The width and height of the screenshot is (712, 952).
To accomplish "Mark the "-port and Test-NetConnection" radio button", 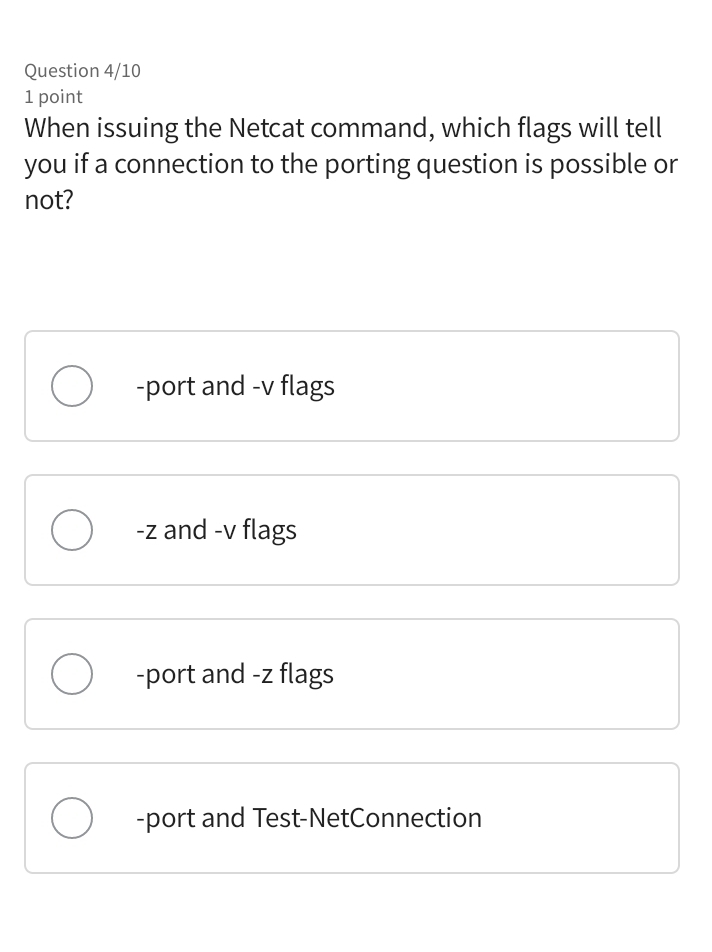I will click(x=72, y=818).
